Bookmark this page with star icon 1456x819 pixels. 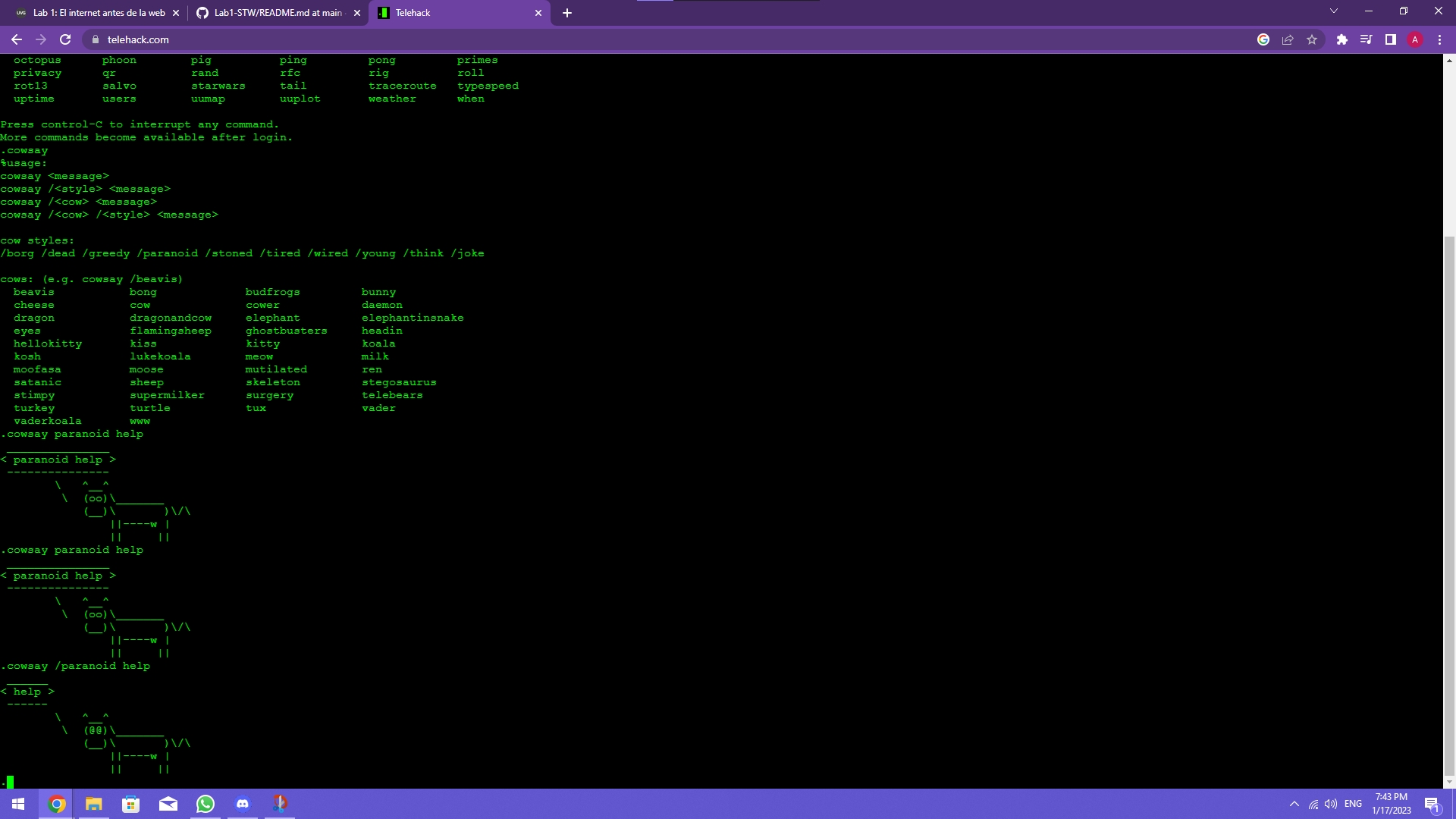(1312, 39)
